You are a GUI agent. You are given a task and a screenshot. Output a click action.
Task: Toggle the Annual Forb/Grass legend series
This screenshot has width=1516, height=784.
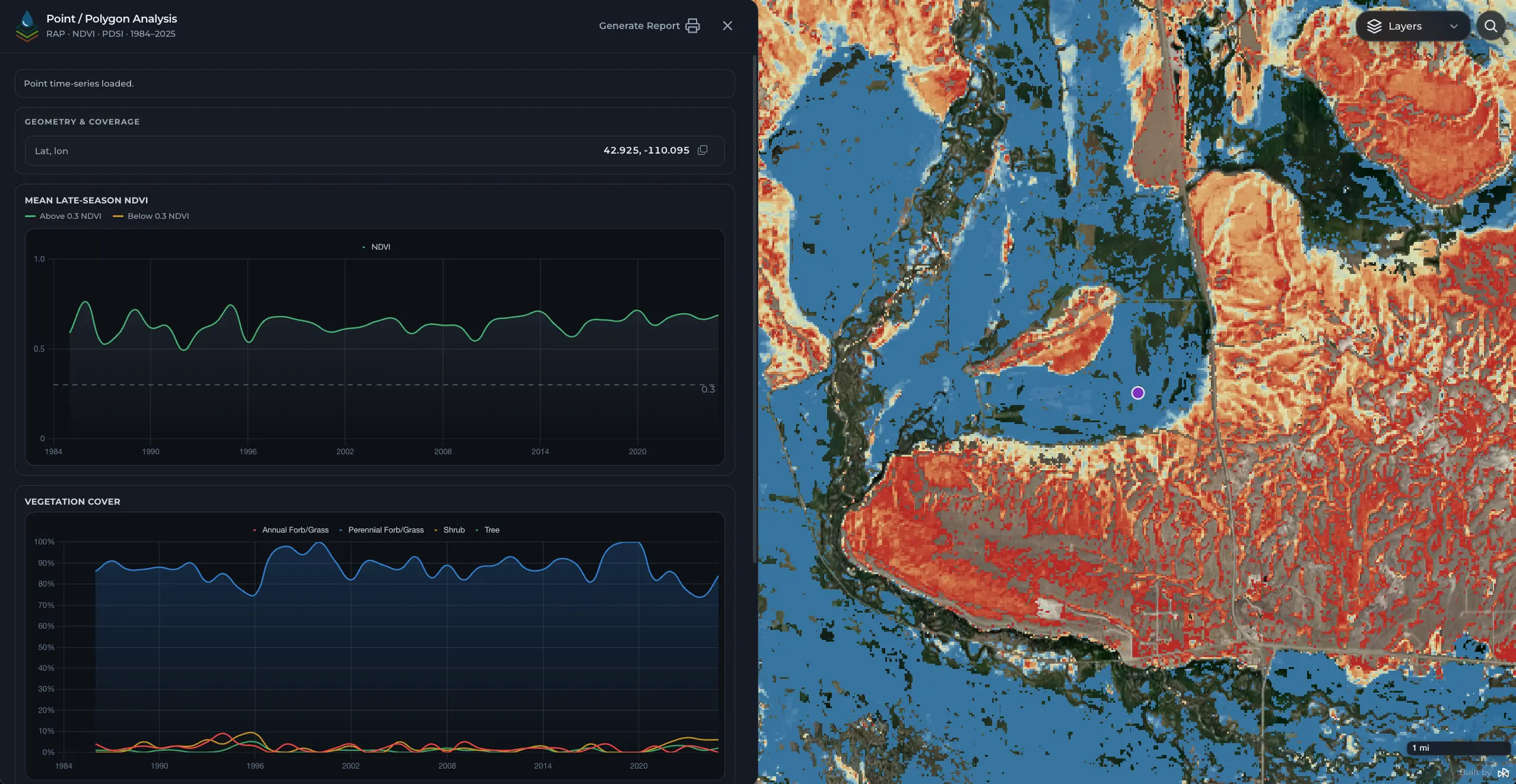tap(291, 530)
